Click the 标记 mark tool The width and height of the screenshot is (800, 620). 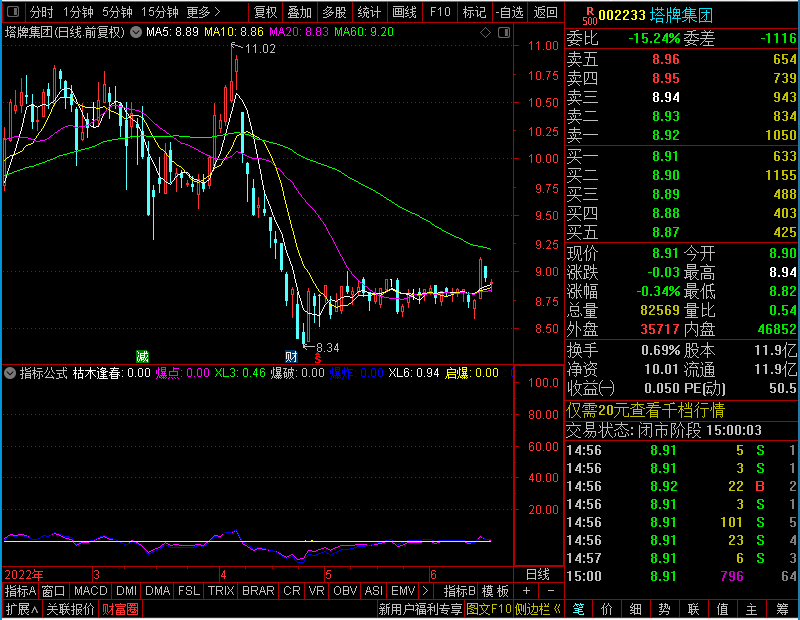tap(474, 12)
